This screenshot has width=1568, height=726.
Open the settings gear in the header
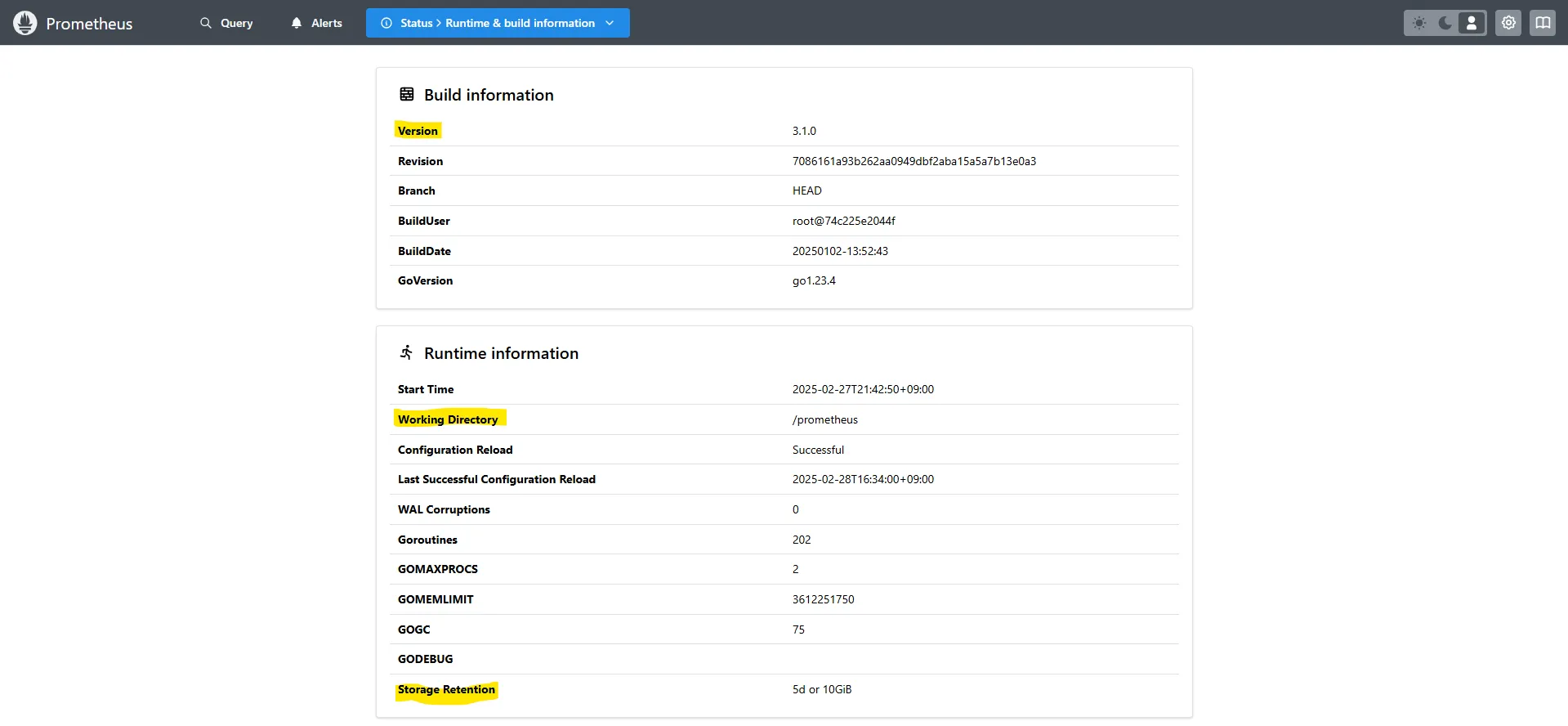[1508, 23]
